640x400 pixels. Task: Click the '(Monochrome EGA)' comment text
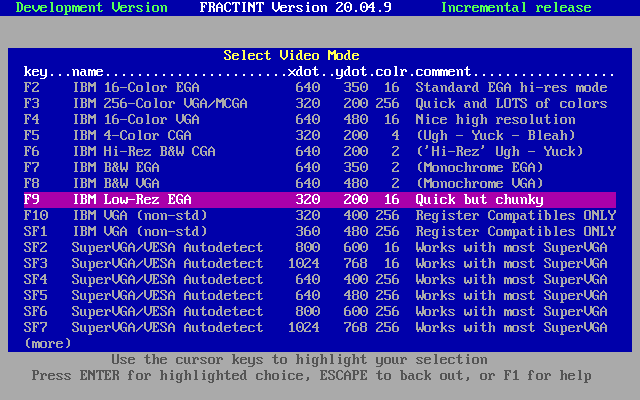pyautogui.click(x=480, y=167)
